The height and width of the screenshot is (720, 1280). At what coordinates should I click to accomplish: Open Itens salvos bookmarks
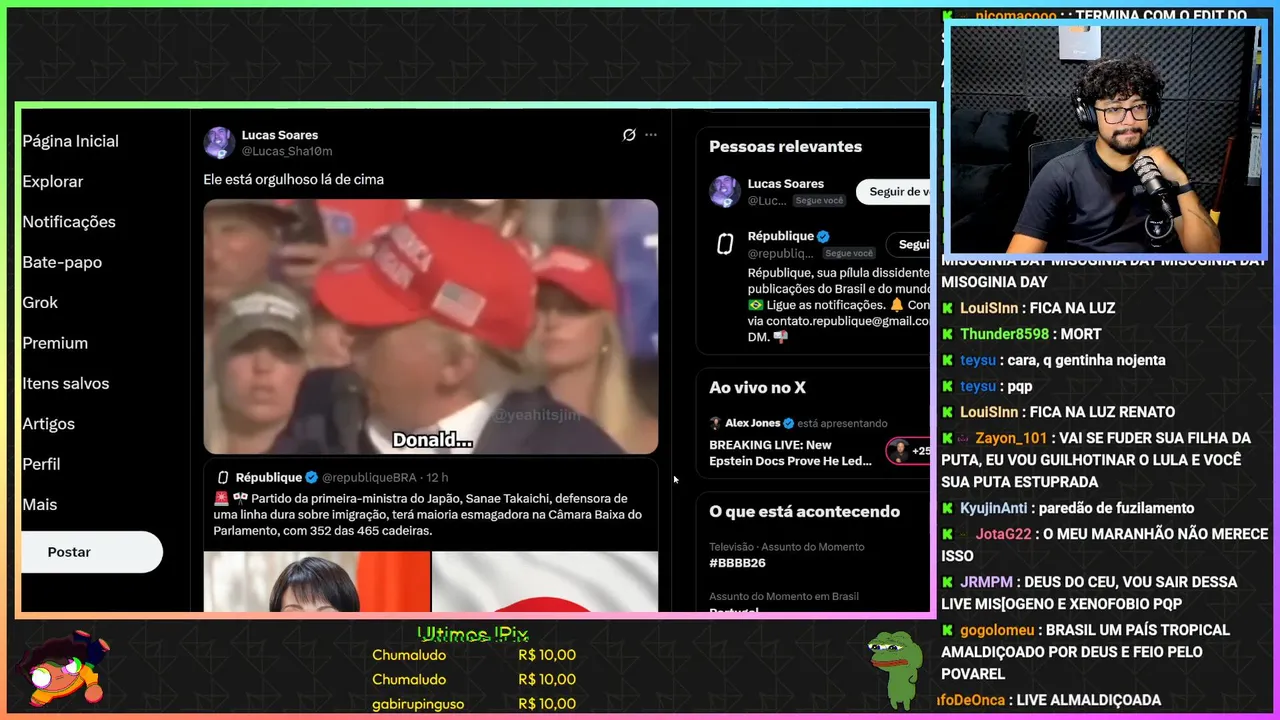tap(66, 383)
